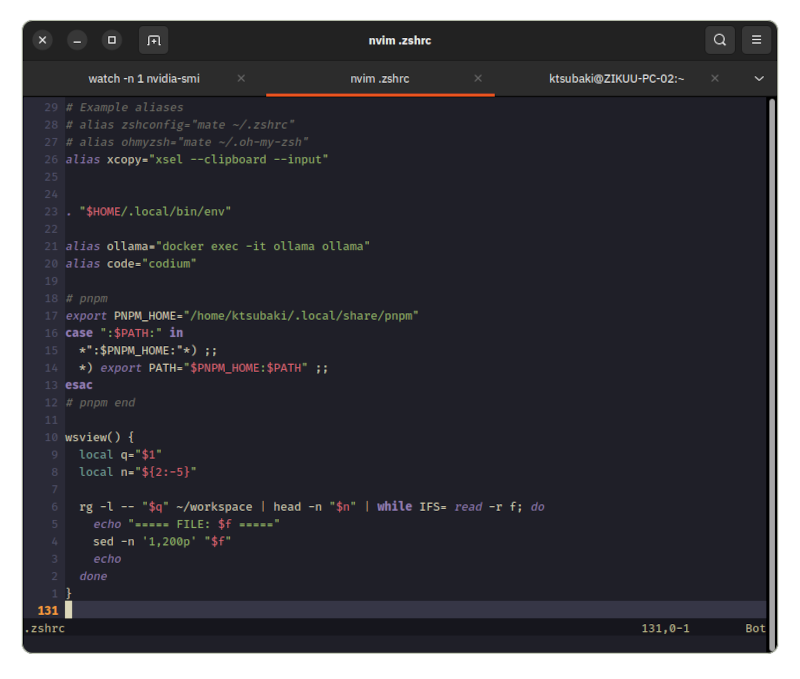Close the "nvim .zshrc" tab
The height and width of the screenshot is (679, 800).
point(478,79)
